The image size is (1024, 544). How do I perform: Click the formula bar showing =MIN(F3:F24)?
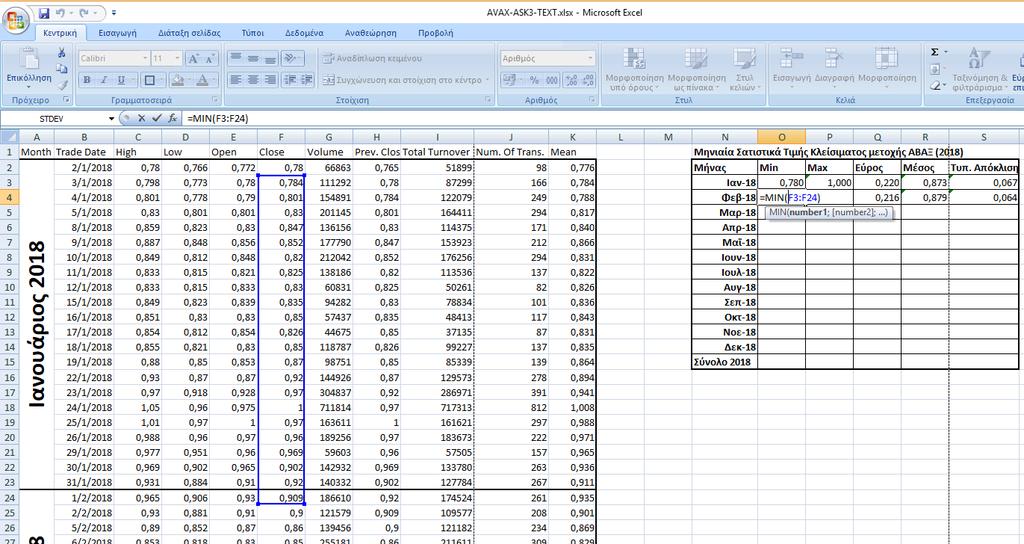coord(601,119)
